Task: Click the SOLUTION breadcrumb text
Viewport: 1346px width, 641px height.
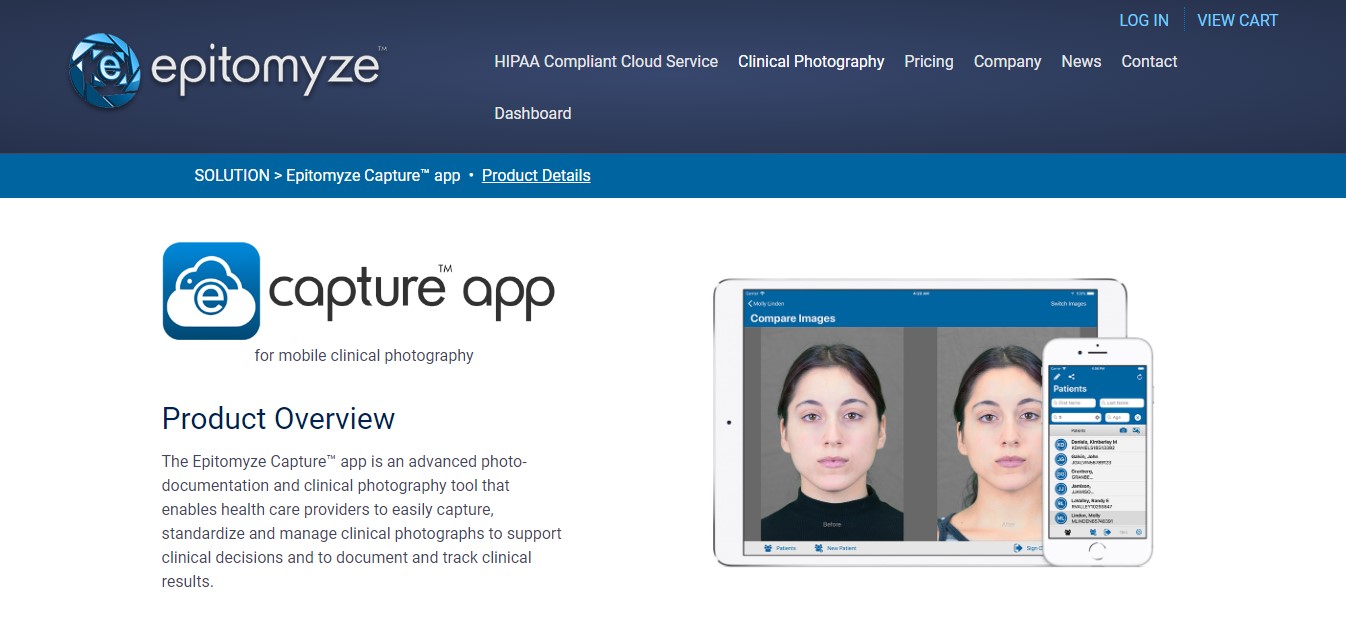Action: click(x=232, y=175)
